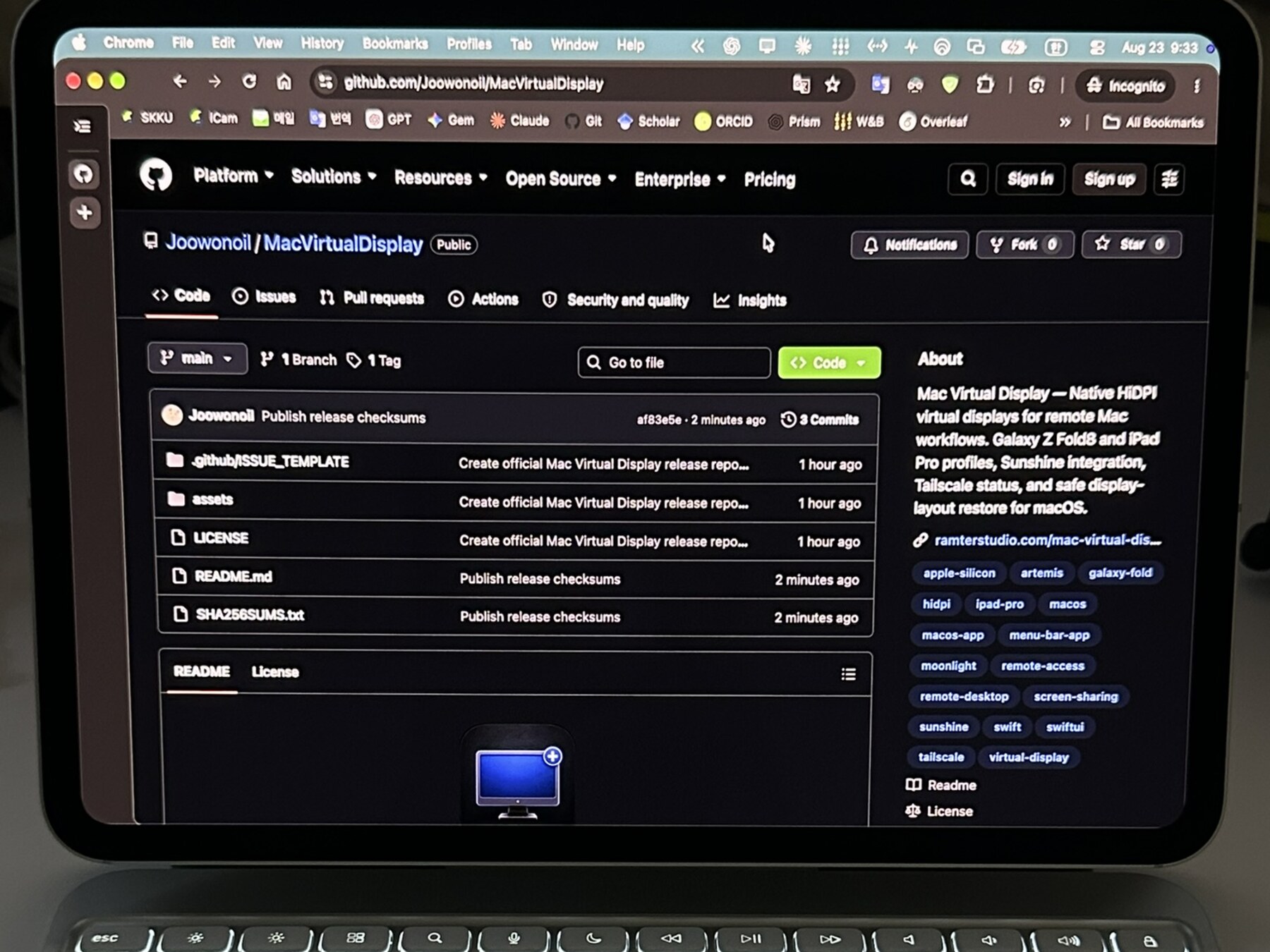This screenshot has height=952, width=1270.
Task: Switch to the Pull requests tab
Action: 372,298
